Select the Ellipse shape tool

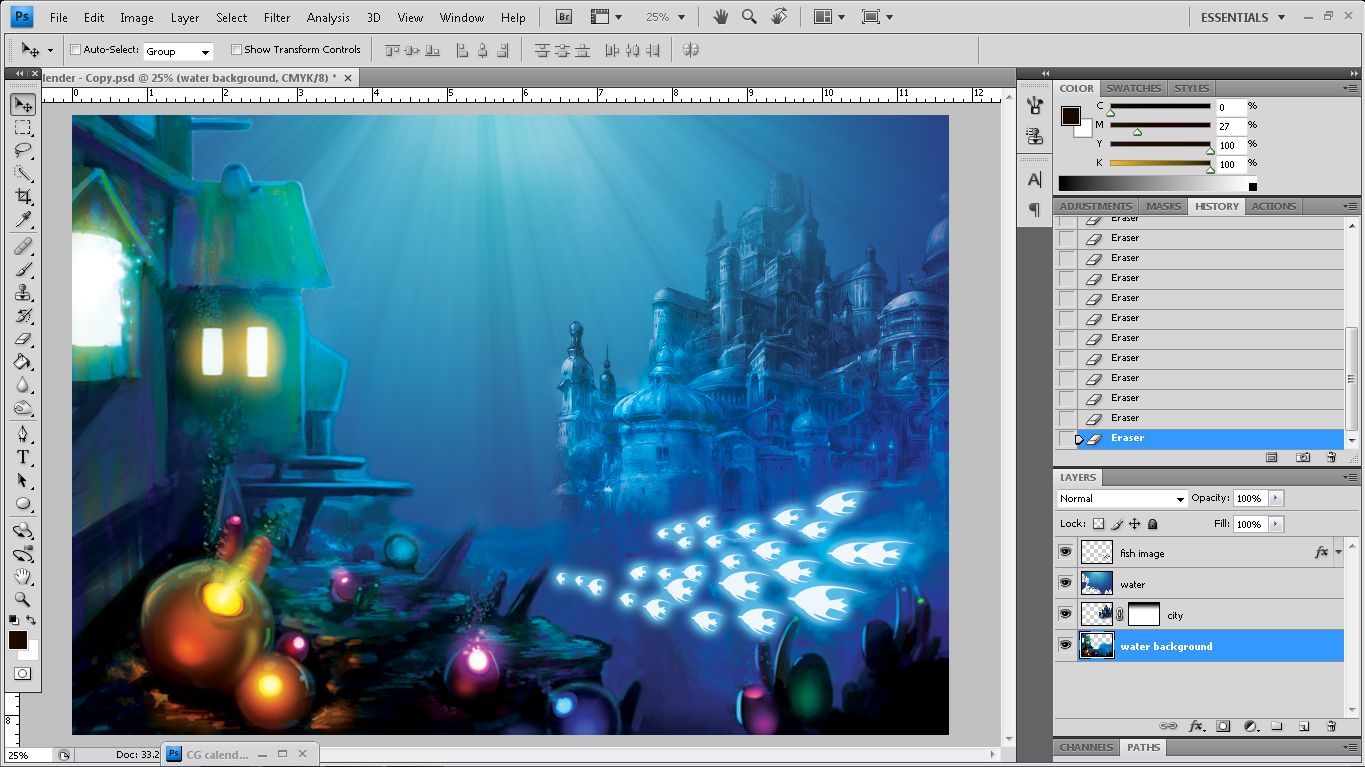(23, 503)
